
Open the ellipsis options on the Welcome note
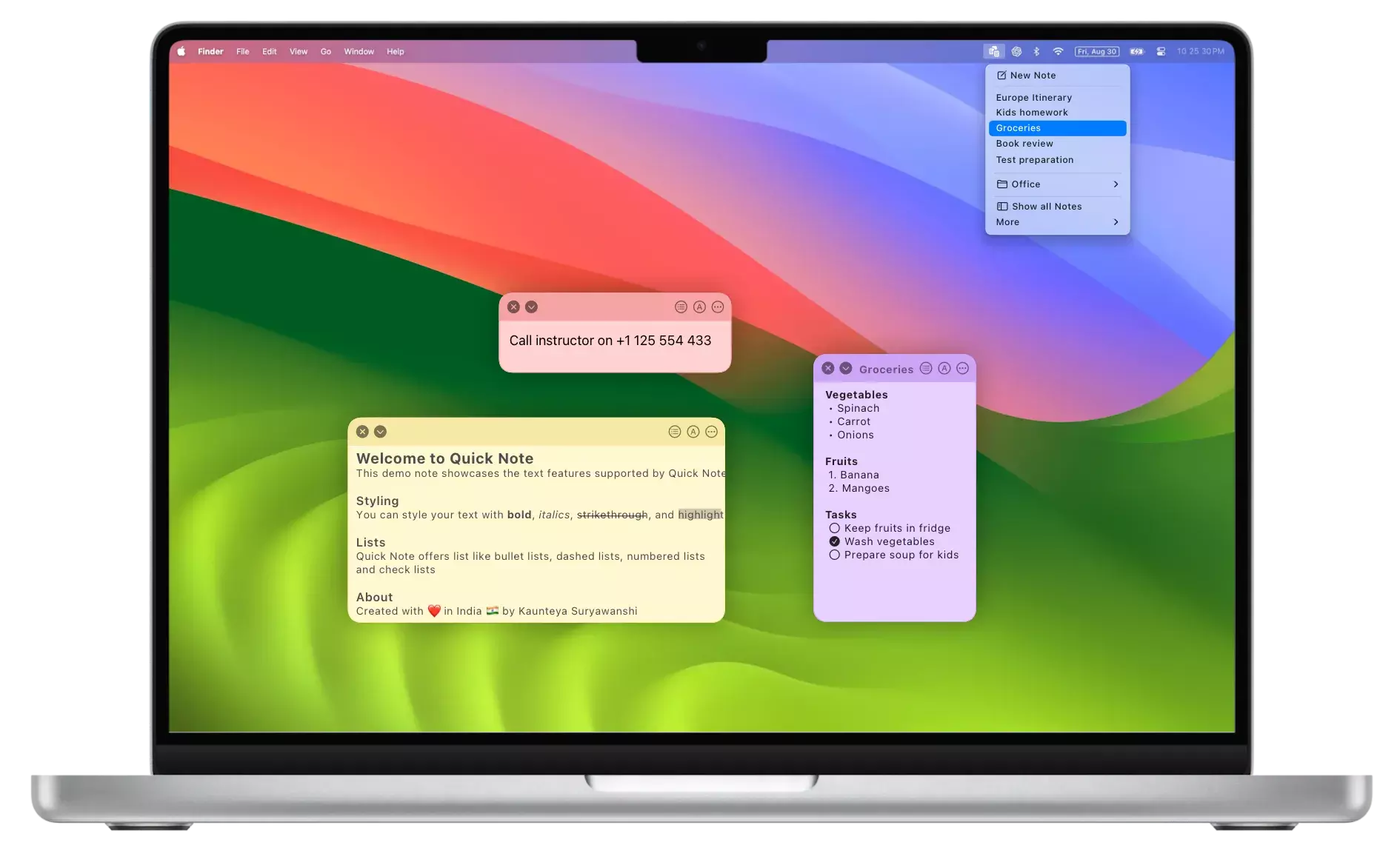[711, 432]
